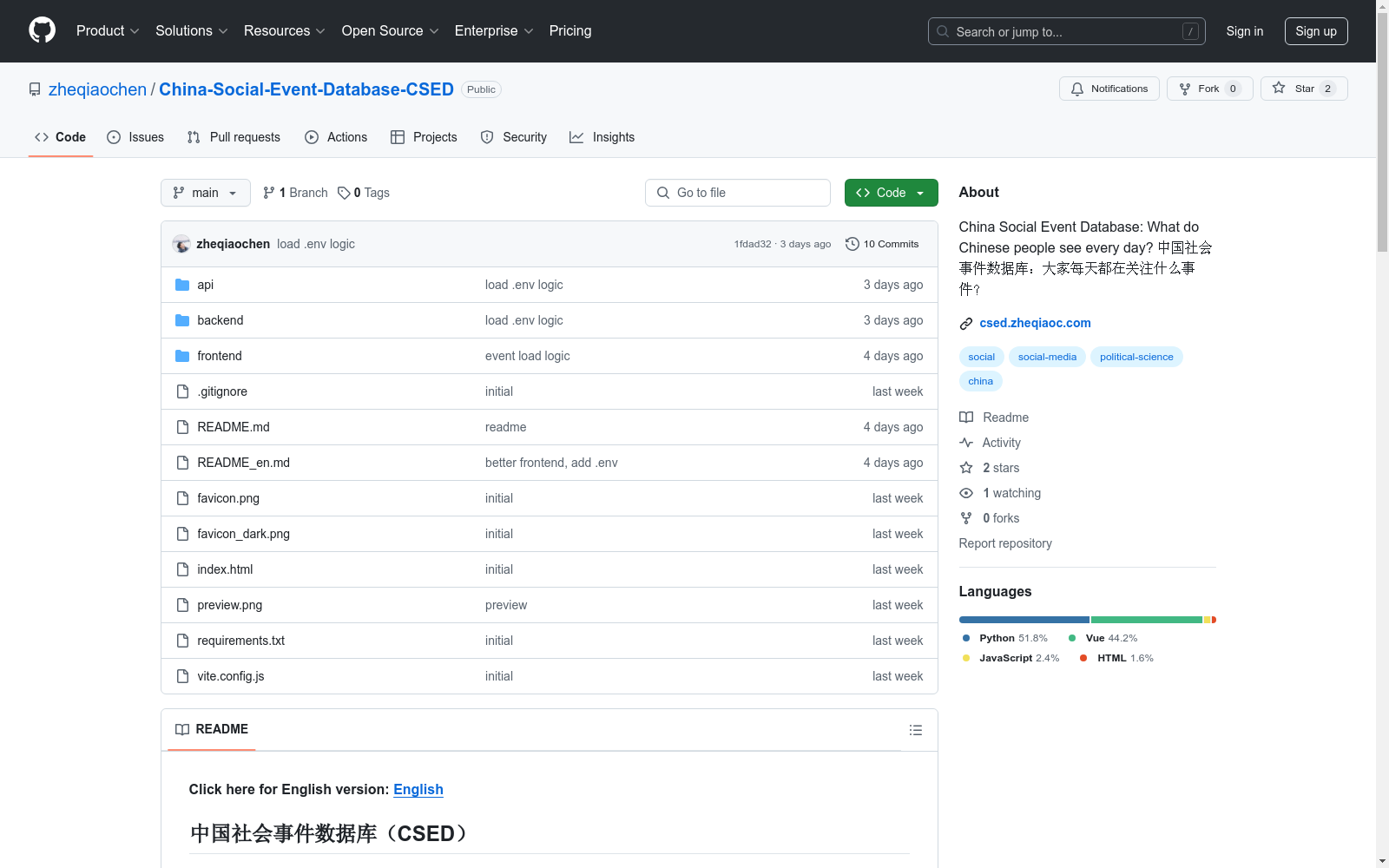Open the green Code dropdown button

(x=891, y=193)
